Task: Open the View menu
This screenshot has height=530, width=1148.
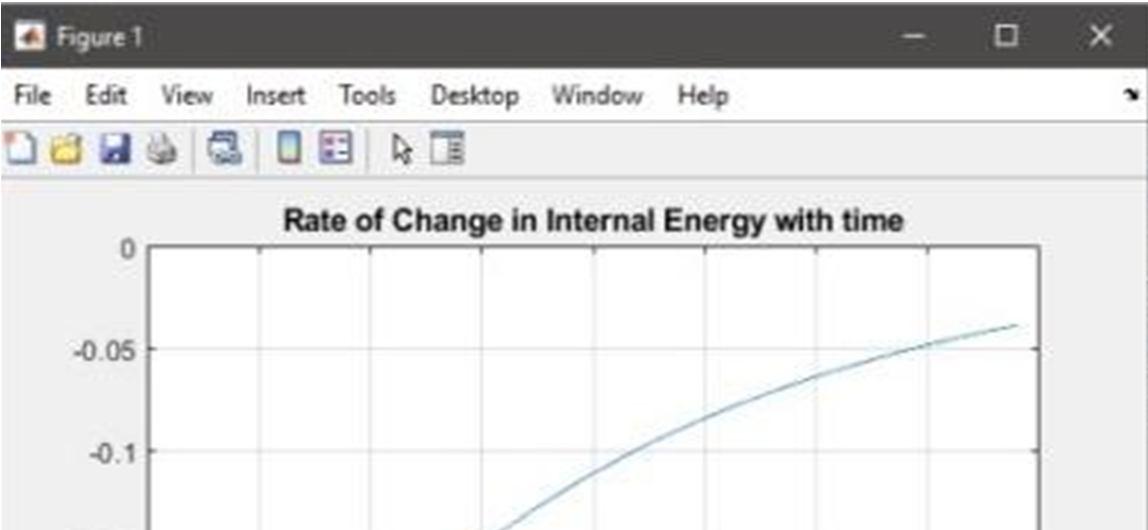Action: (187, 95)
